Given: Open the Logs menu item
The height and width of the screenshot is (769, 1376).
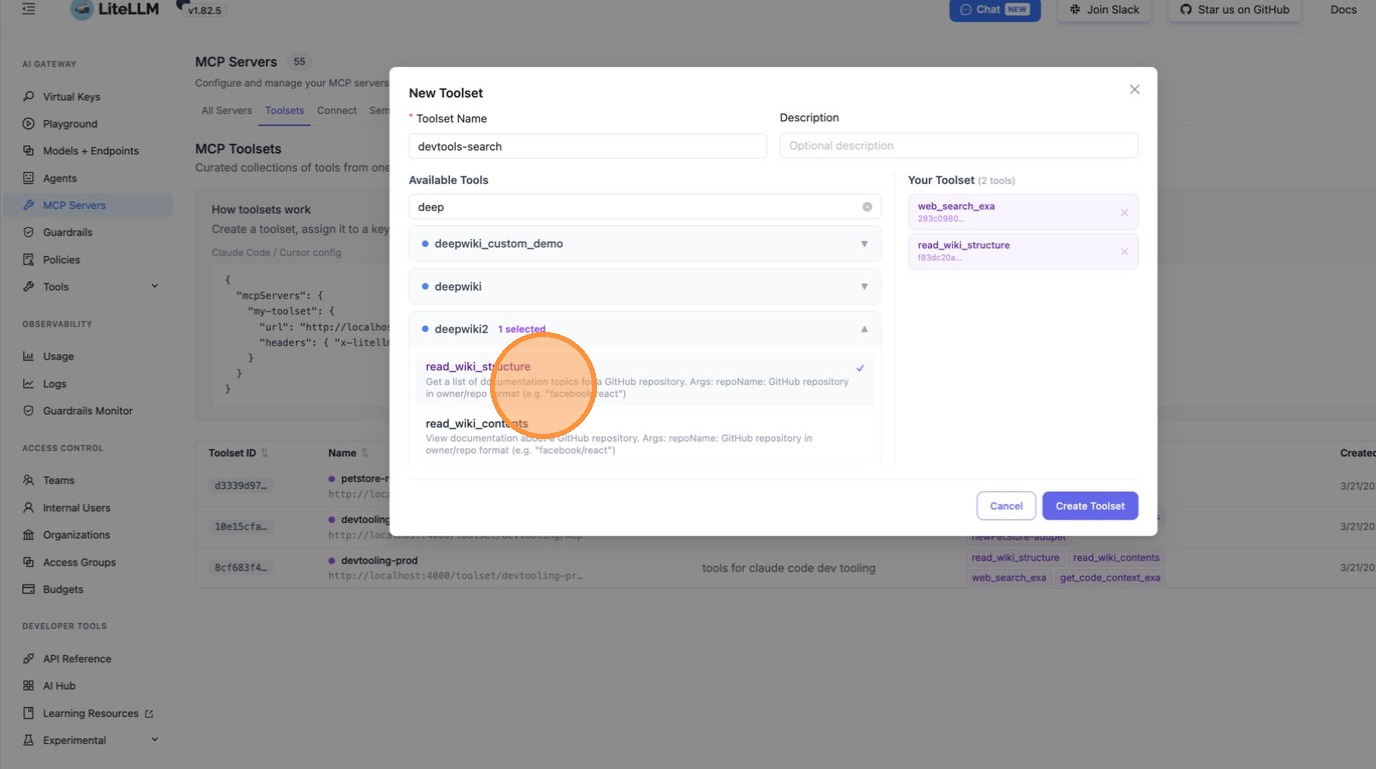Looking at the screenshot, I should [88, 384].
